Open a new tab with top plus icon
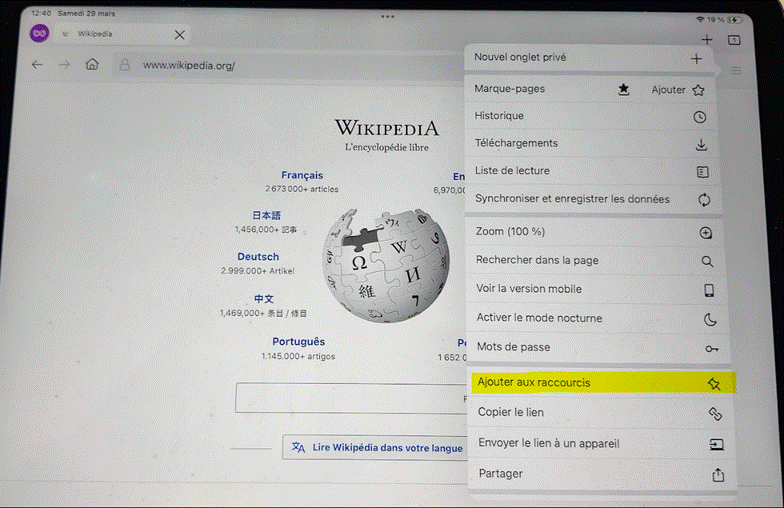784x508 pixels. click(x=707, y=40)
